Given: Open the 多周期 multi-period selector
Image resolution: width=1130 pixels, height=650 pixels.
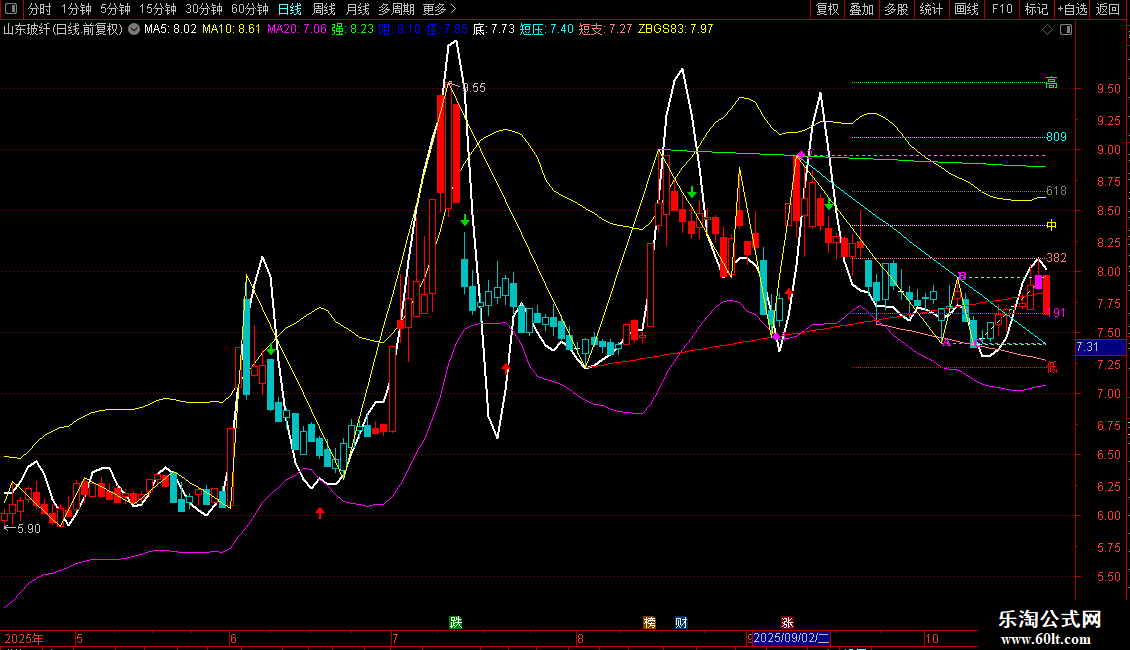Looking at the screenshot, I should click(396, 10).
